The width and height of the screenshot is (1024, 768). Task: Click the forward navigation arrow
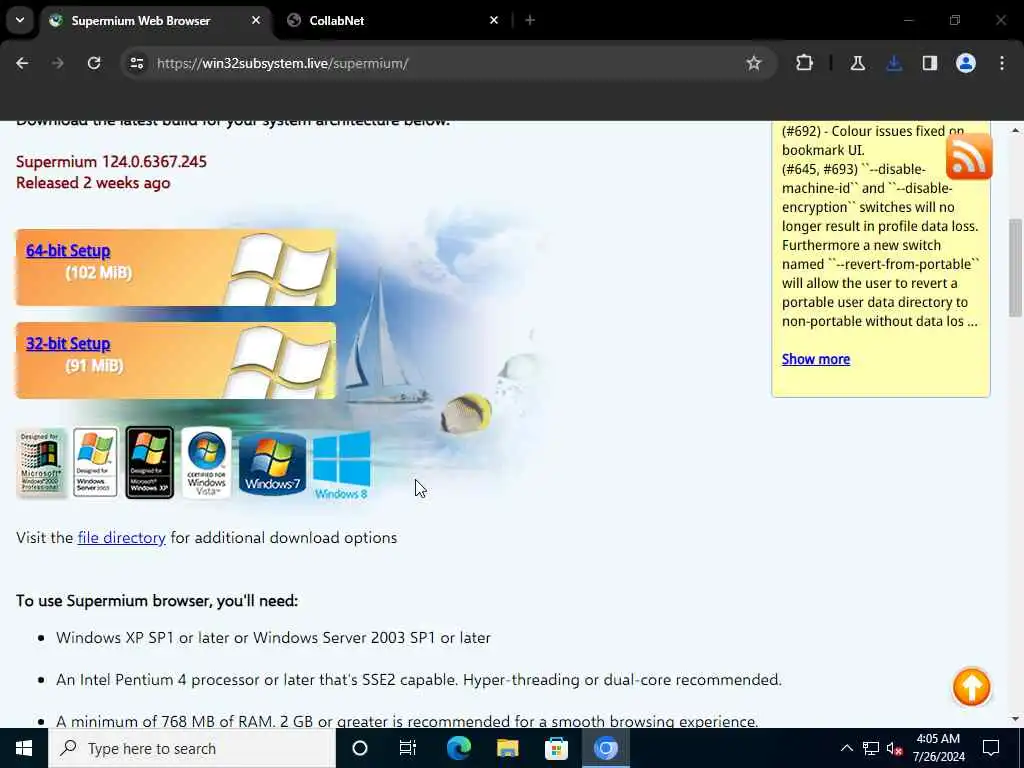pos(57,63)
